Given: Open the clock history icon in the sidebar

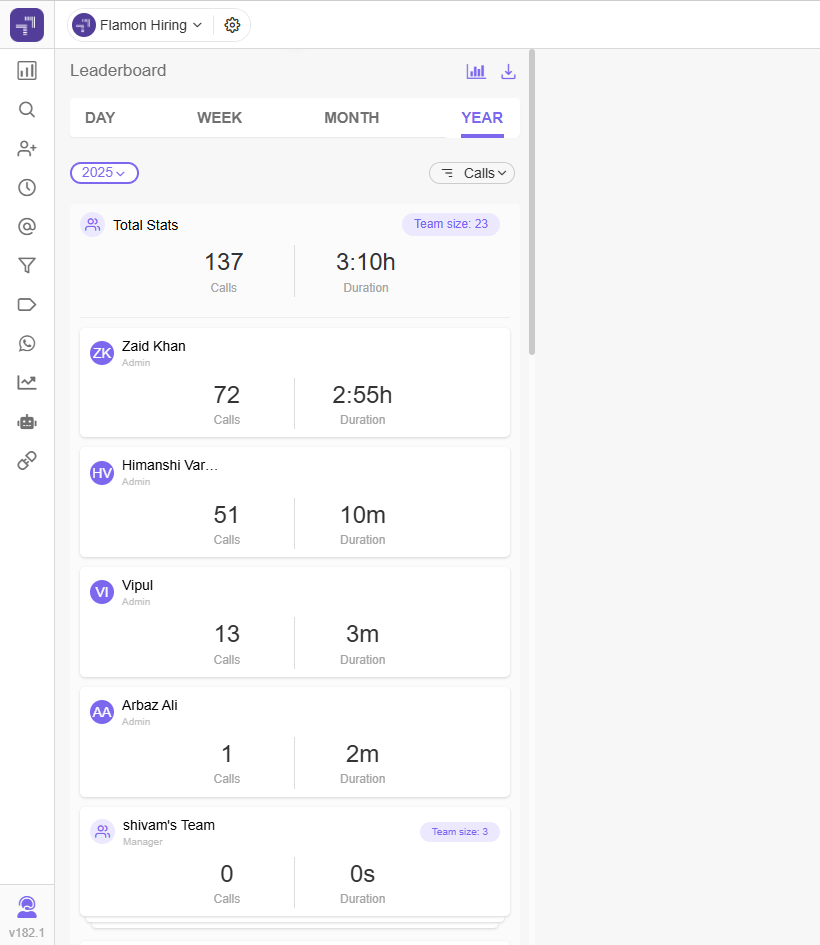Looking at the screenshot, I should pyautogui.click(x=27, y=187).
